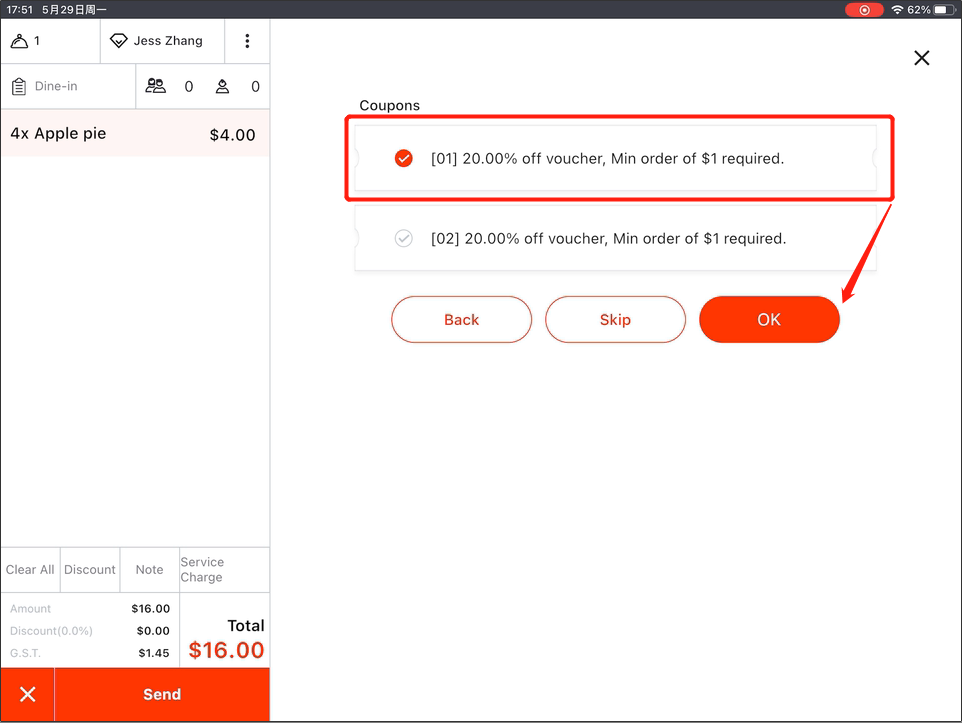This screenshot has height=723, width=962.
Task: Uncheck the selected [01] coupon checkmark
Action: (x=404, y=158)
